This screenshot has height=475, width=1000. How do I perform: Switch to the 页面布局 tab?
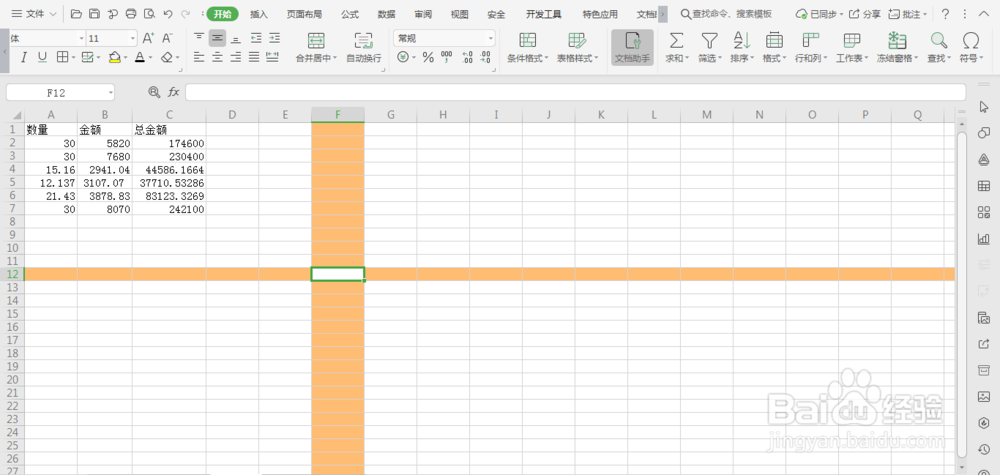coord(304,14)
